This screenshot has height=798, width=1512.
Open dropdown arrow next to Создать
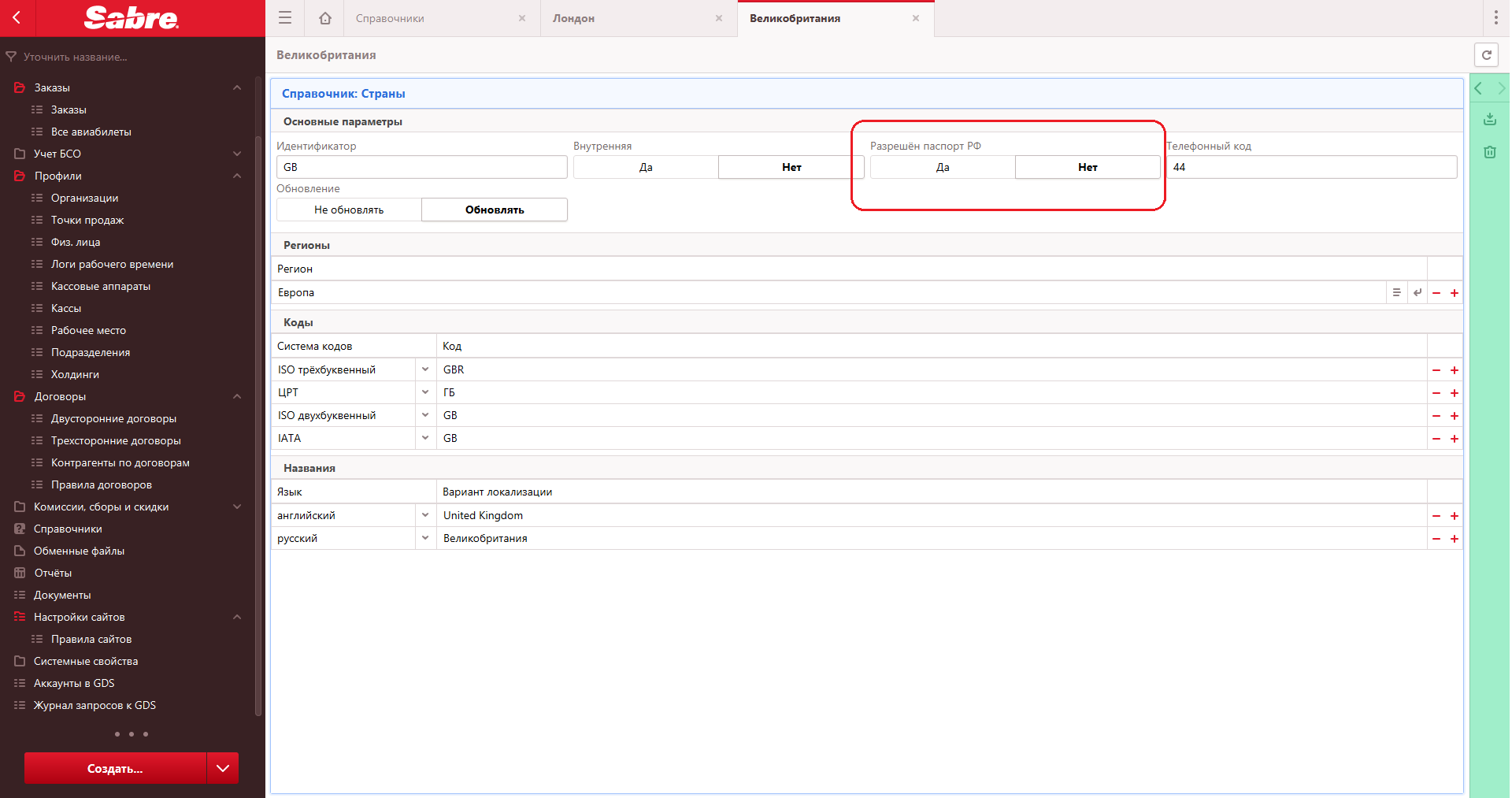[223, 768]
